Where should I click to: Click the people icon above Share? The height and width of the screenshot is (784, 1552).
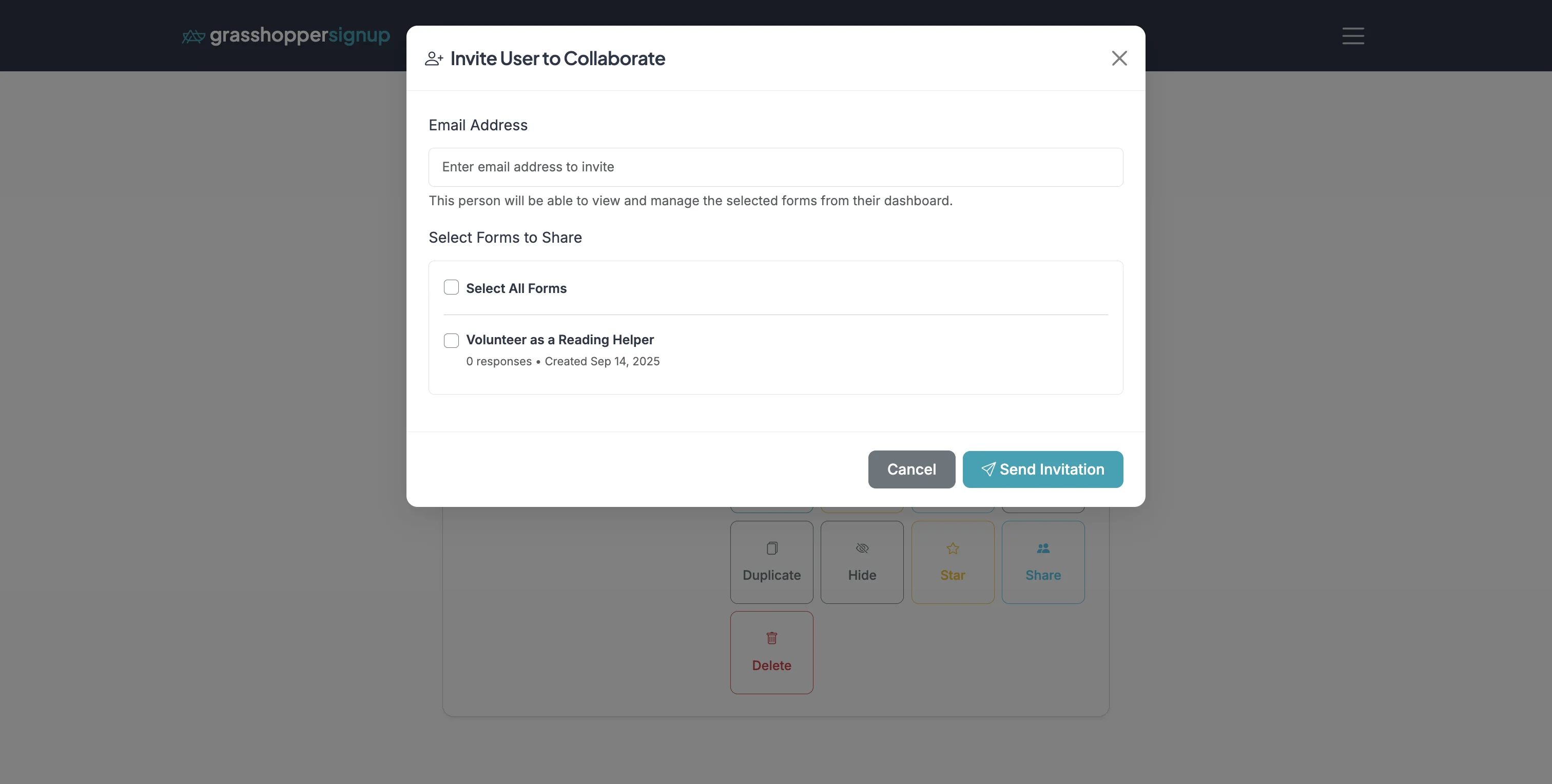[x=1043, y=547]
